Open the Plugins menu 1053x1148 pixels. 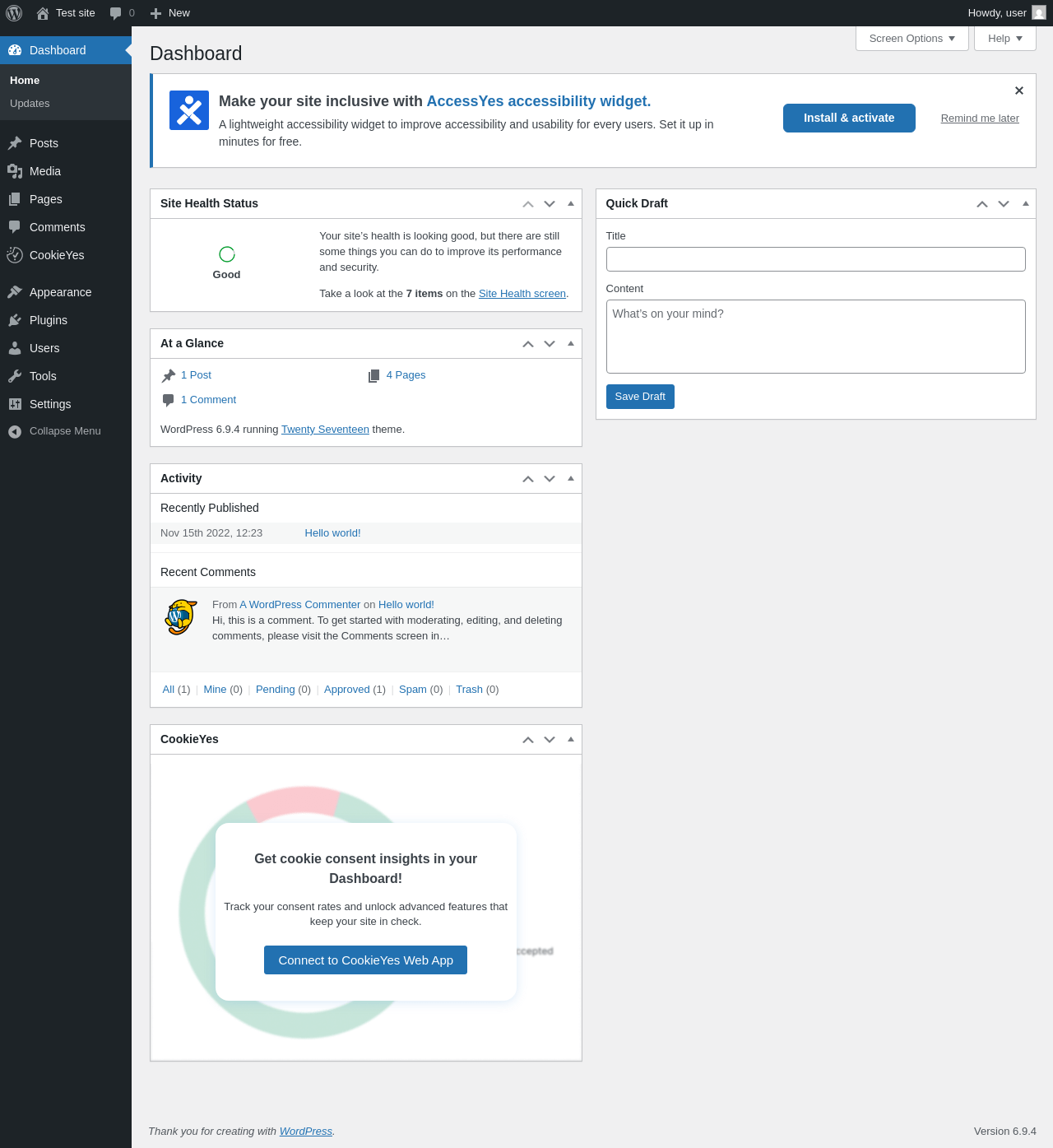[66, 320]
